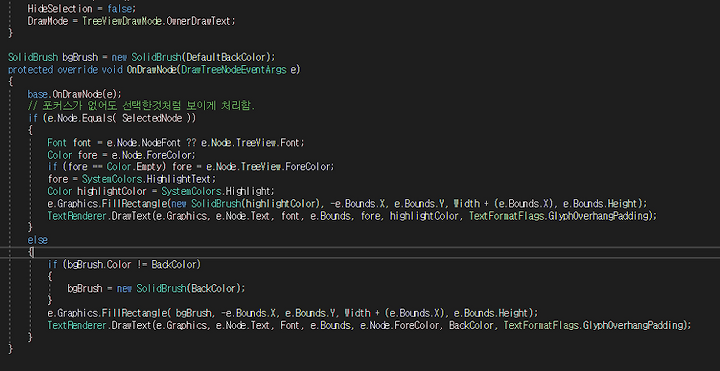
Task: Click the Korean comment line
Action: (141, 106)
